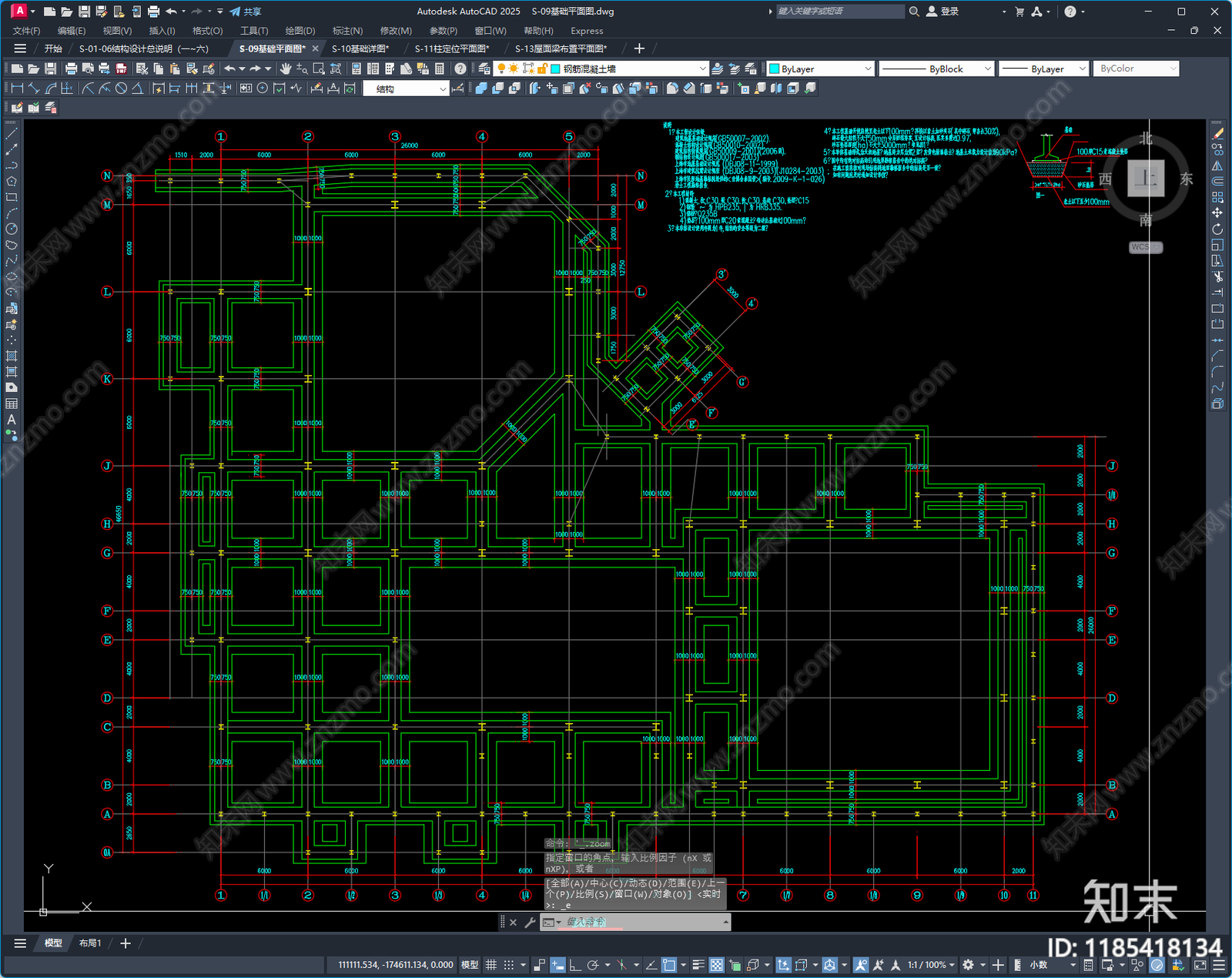Click the Erase tool in right toolbar
The width and height of the screenshot is (1232, 978).
point(1217,133)
